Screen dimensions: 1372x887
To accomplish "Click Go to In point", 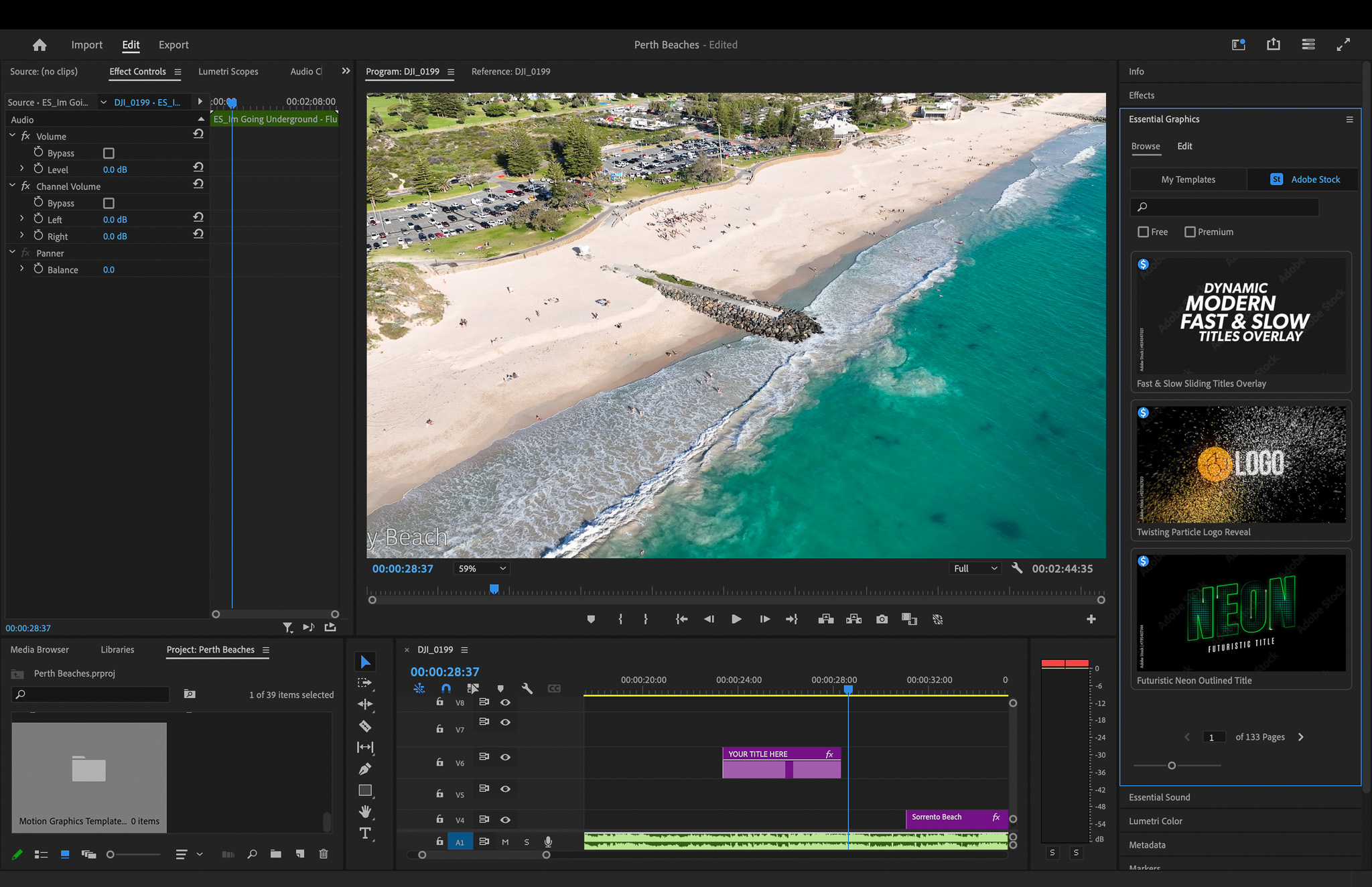I will [682, 620].
